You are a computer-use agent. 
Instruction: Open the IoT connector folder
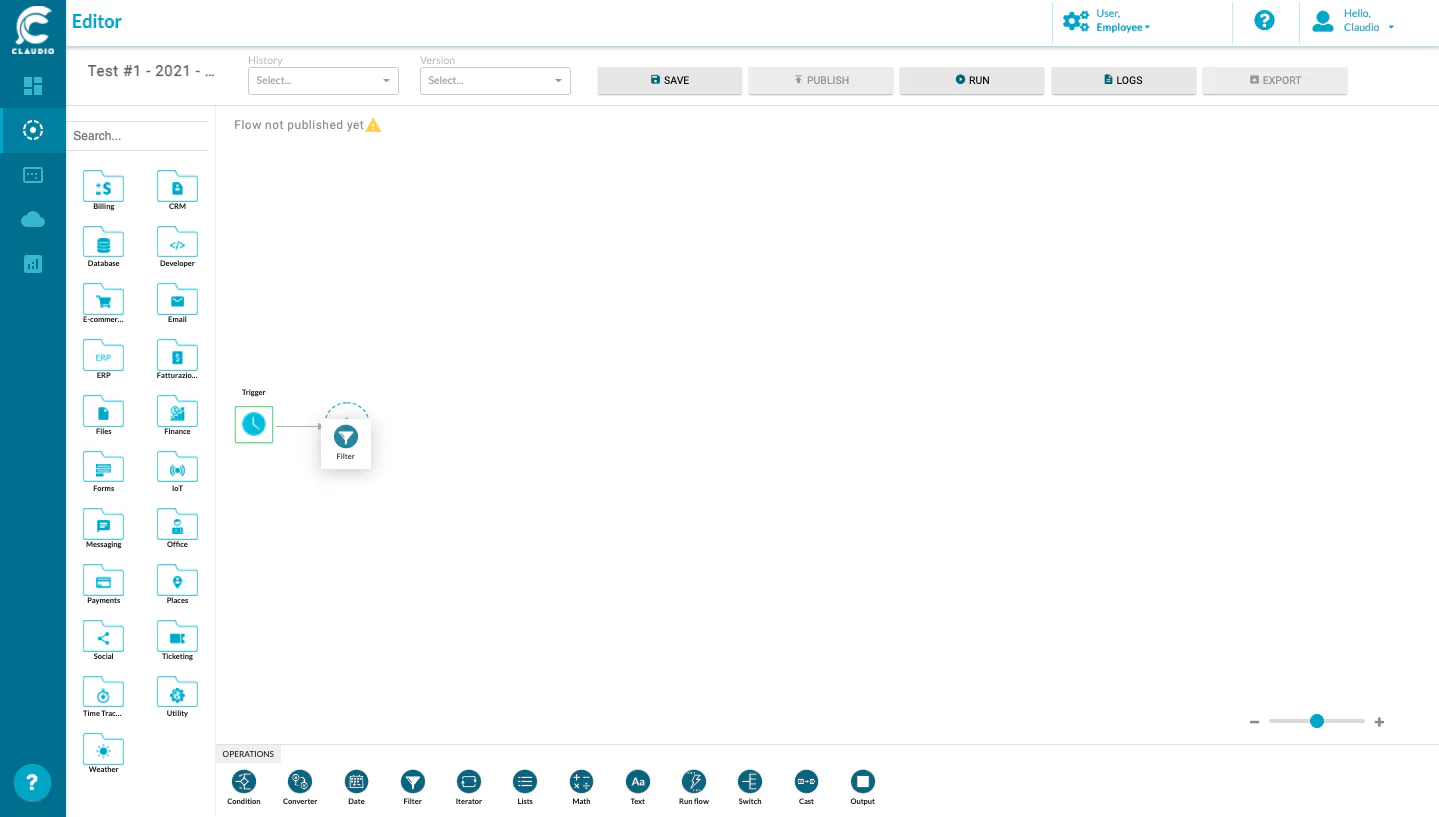(x=177, y=470)
